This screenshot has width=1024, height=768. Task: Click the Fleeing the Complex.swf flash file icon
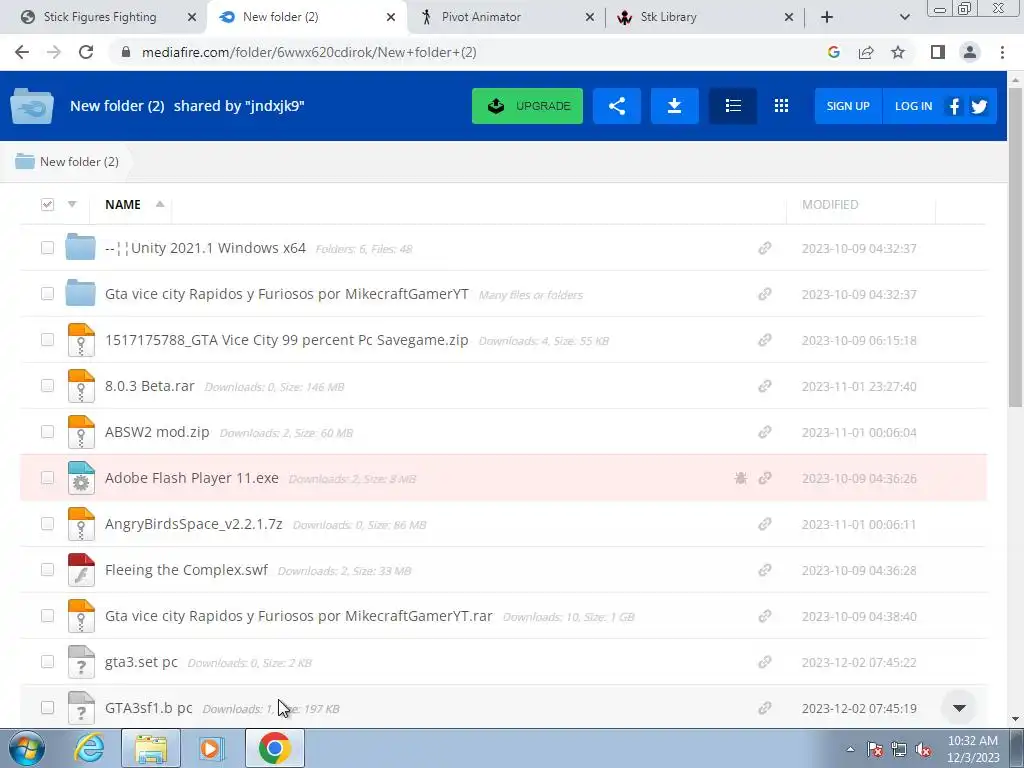click(81, 569)
